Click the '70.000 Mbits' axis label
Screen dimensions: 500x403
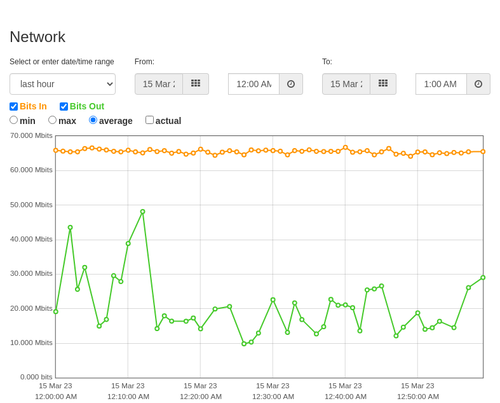[31, 136]
